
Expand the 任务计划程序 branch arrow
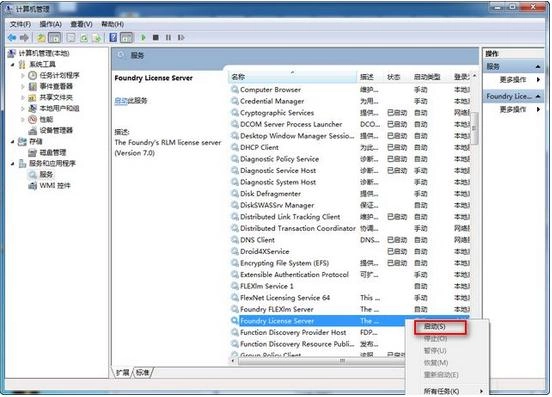point(23,75)
